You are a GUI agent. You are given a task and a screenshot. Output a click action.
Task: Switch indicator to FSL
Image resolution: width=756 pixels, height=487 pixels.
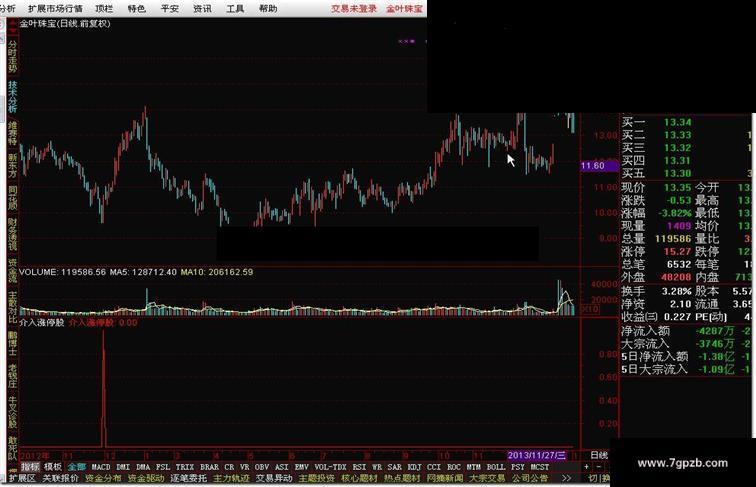(x=163, y=467)
